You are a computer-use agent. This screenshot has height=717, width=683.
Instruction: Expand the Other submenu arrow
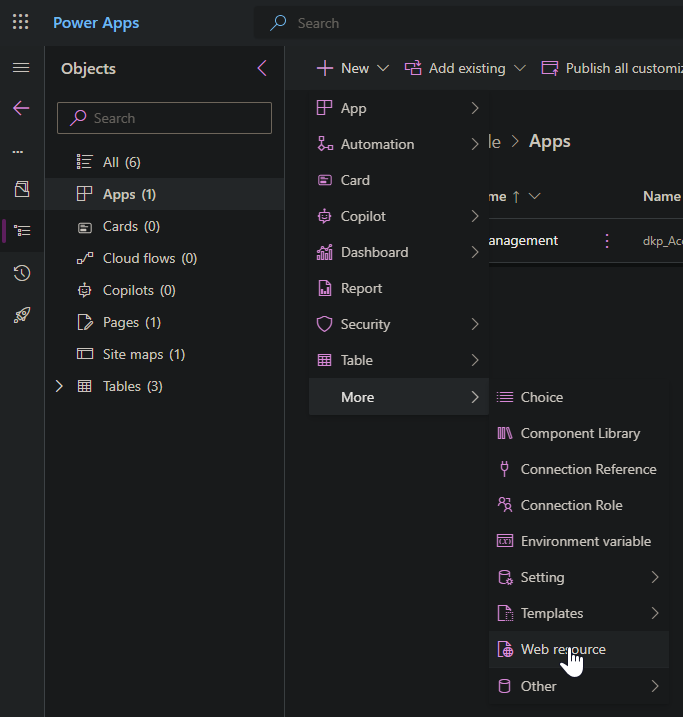click(x=655, y=686)
